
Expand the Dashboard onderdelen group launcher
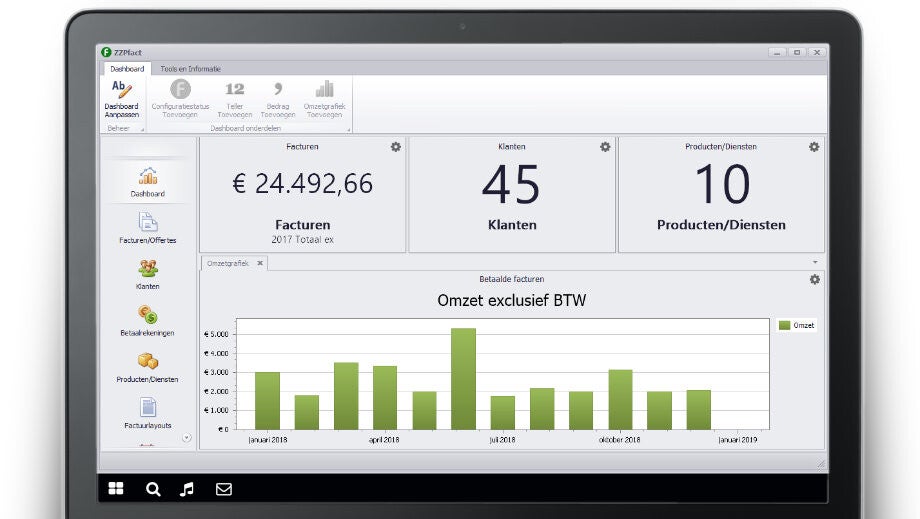tap(348, 130)
